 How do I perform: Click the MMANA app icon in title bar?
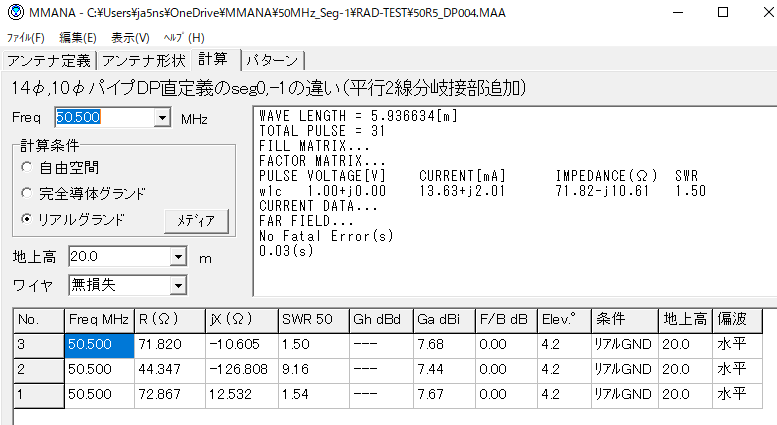(13, 13)
